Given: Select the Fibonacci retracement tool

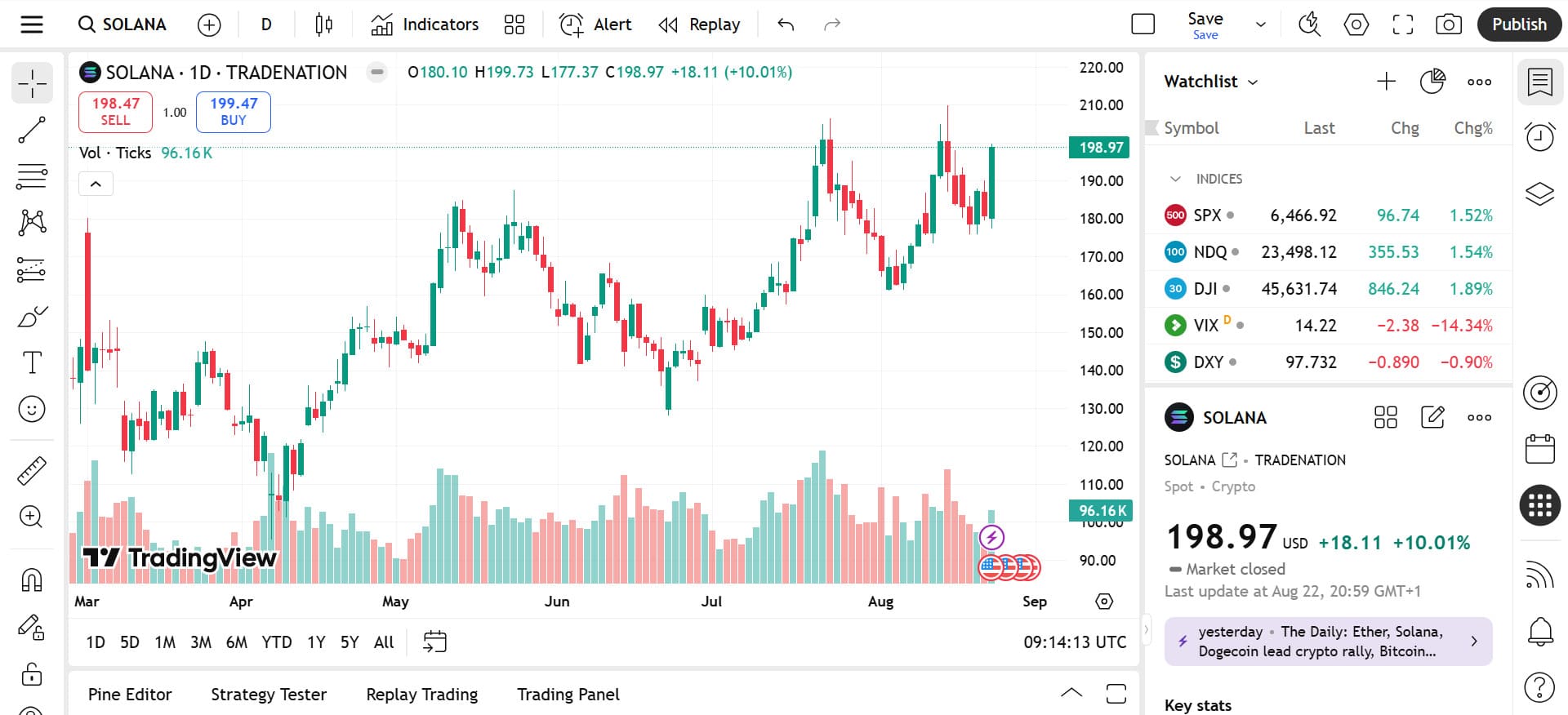Looking at the screenshot, I should pyautogui.click(x=32, y=176).
